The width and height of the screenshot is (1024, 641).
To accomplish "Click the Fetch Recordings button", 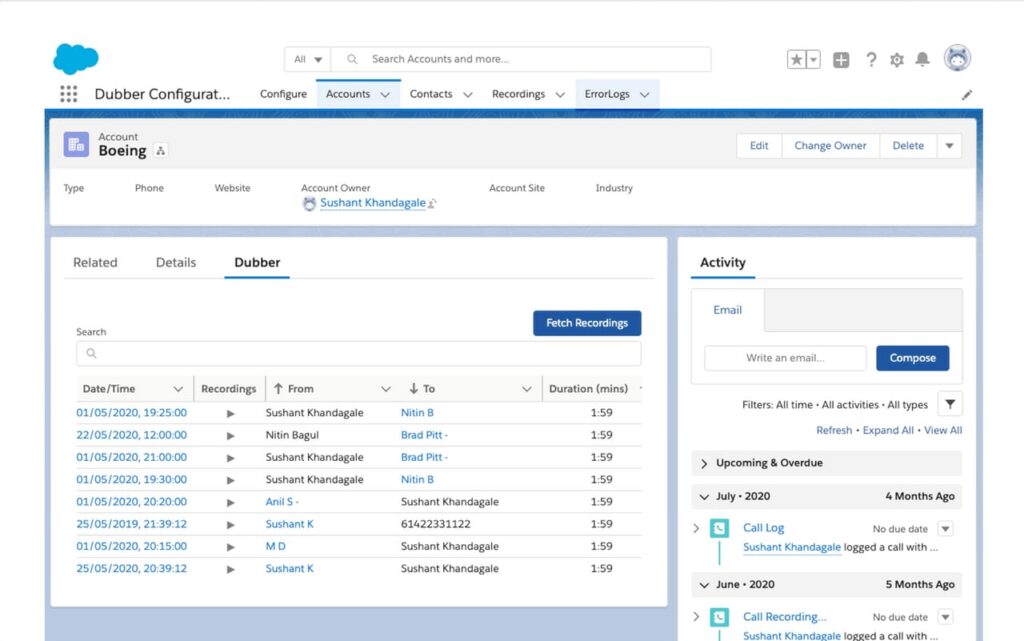I will [587, 323].
